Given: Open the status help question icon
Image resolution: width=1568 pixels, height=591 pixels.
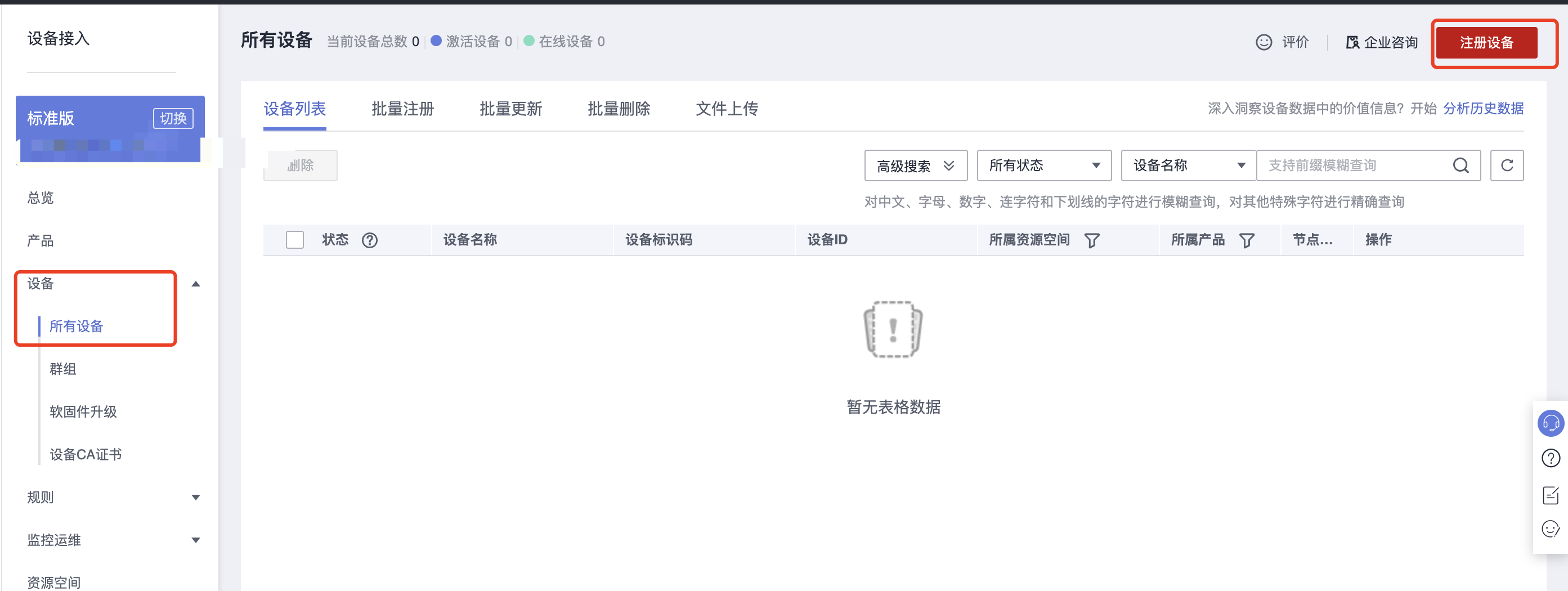Looking at the screenshot, I should [369, 240].
